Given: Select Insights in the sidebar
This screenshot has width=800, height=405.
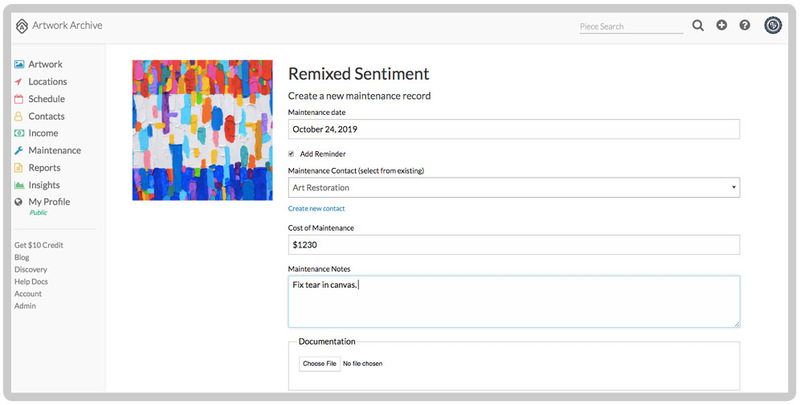Looking at the screenshot, I should point(44,185).
